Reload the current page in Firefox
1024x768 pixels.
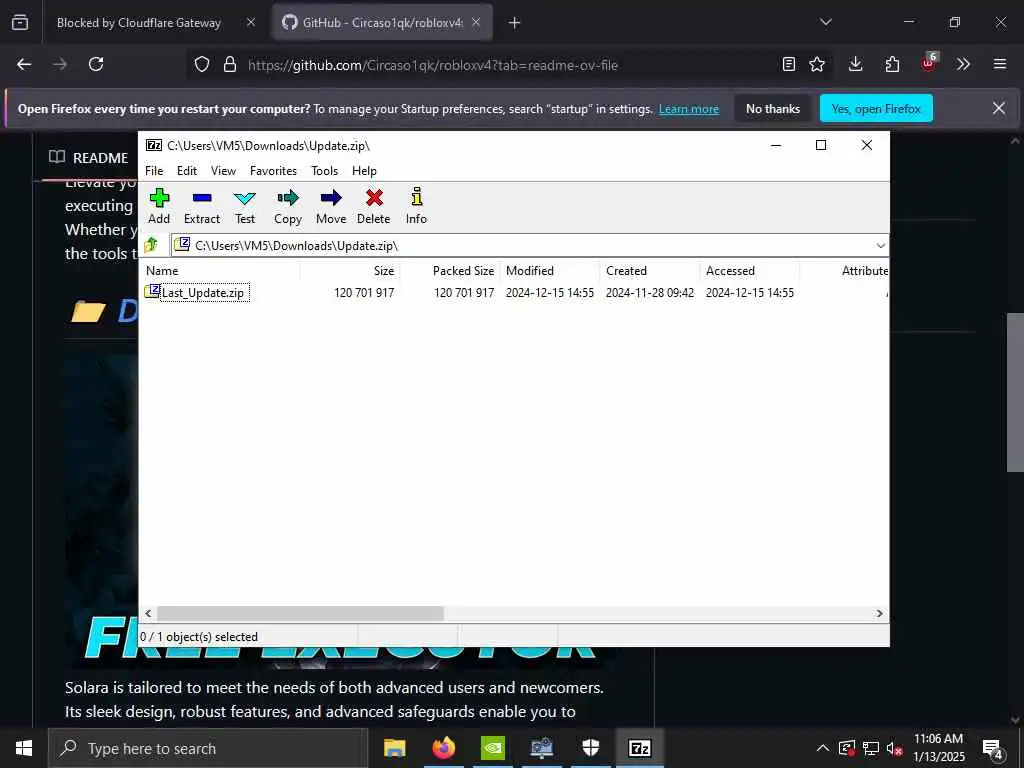(96, 64)
